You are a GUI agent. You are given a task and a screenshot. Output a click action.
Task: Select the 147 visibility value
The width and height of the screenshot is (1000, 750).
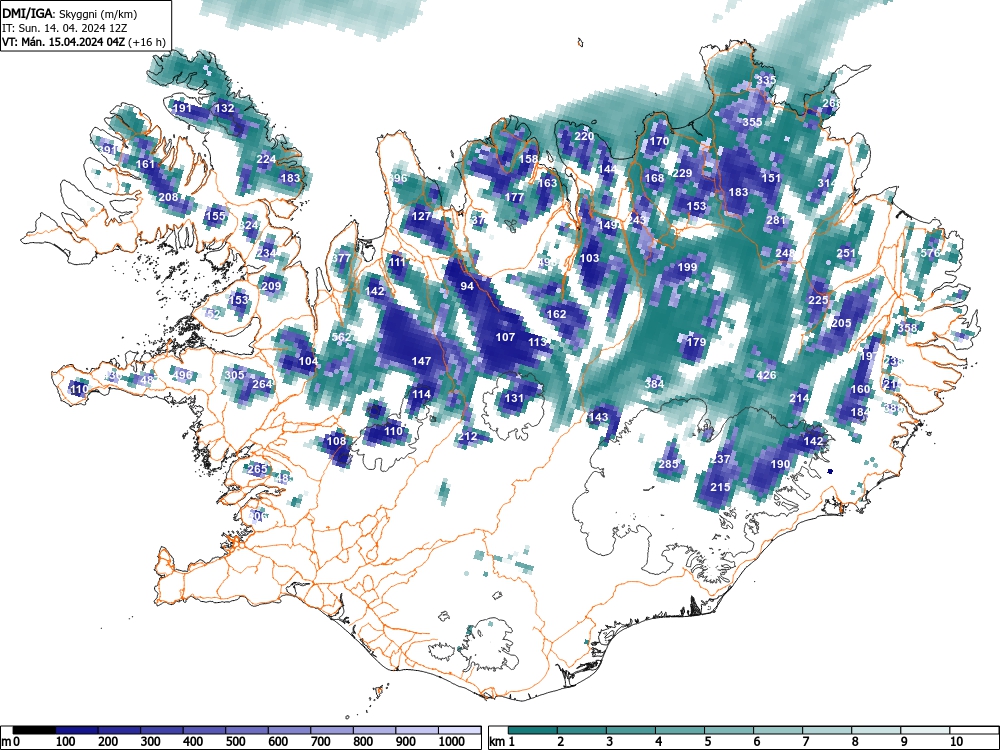pos(421,361)
